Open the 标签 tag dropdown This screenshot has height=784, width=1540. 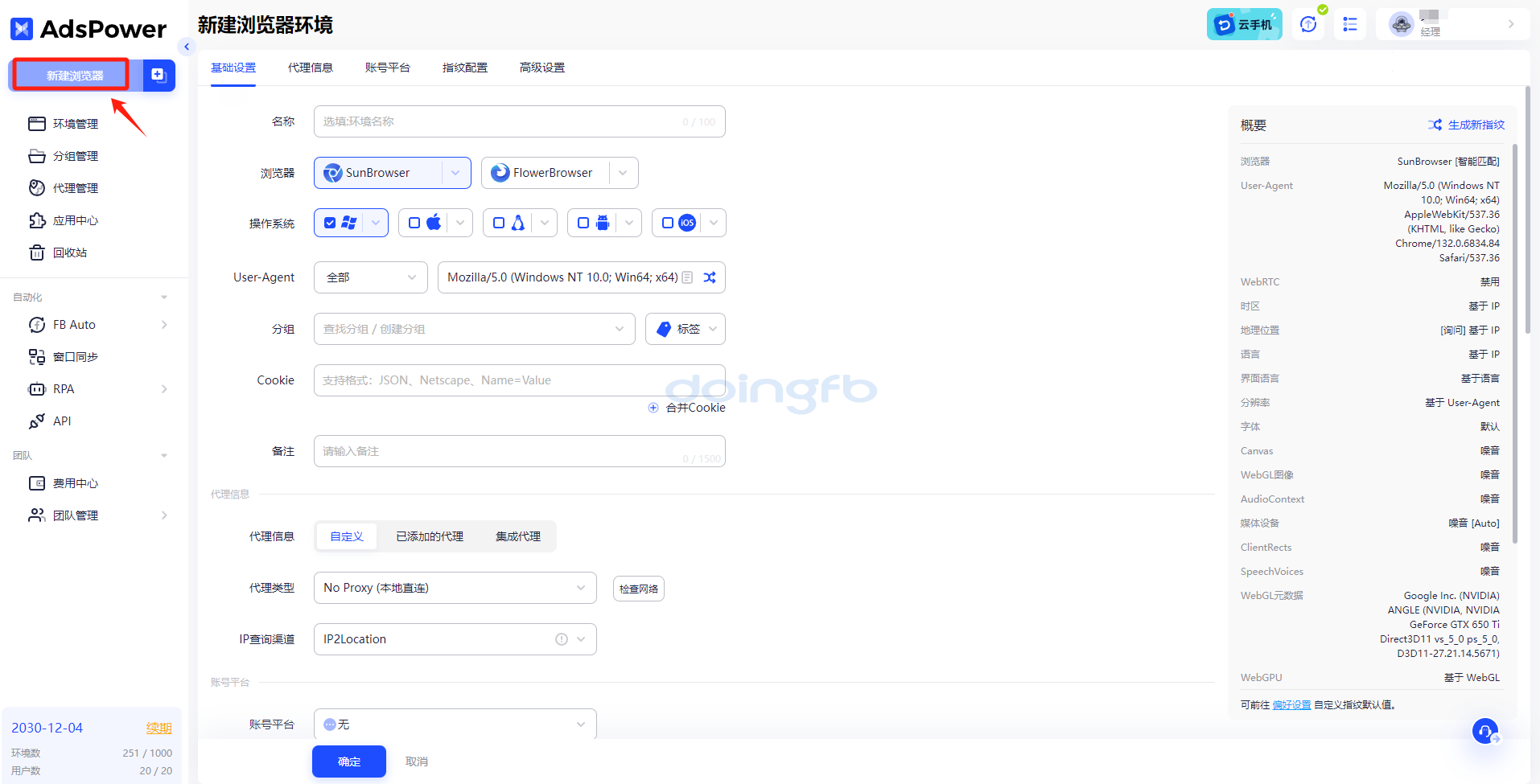pyautogui.click(x=686, y=329)
